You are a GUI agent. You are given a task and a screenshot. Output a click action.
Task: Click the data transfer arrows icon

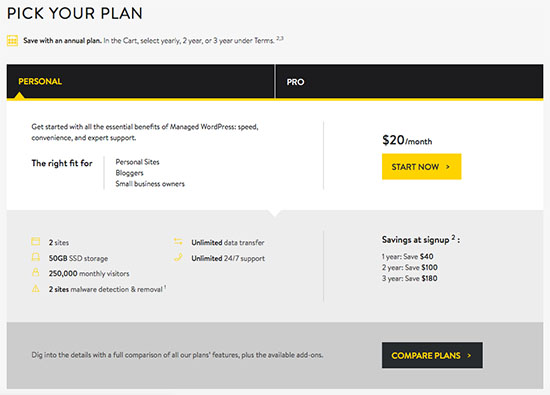pos(178,241)
